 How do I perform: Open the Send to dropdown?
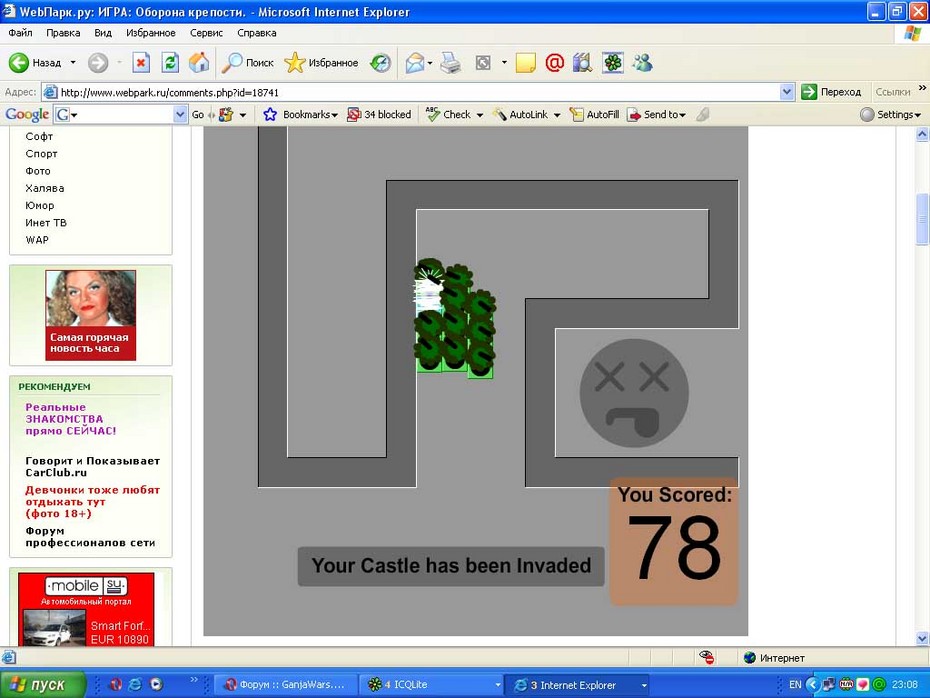point(657,114)
